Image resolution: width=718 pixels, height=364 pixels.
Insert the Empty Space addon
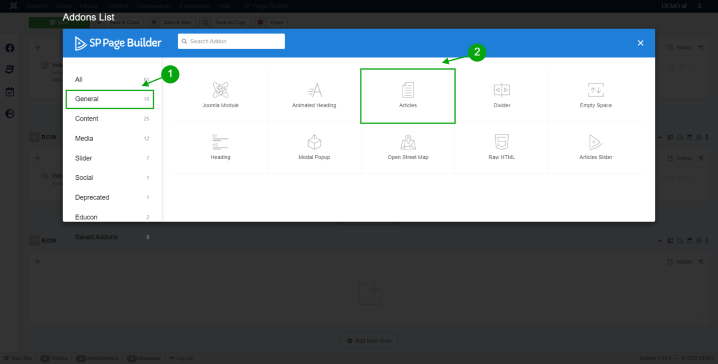point(595,96)
